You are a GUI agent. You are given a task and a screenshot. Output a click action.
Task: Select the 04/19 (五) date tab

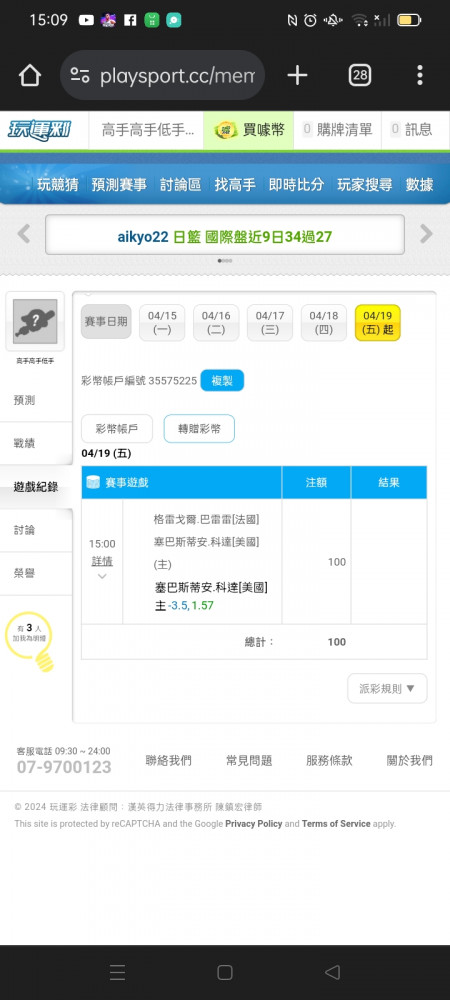377,323
